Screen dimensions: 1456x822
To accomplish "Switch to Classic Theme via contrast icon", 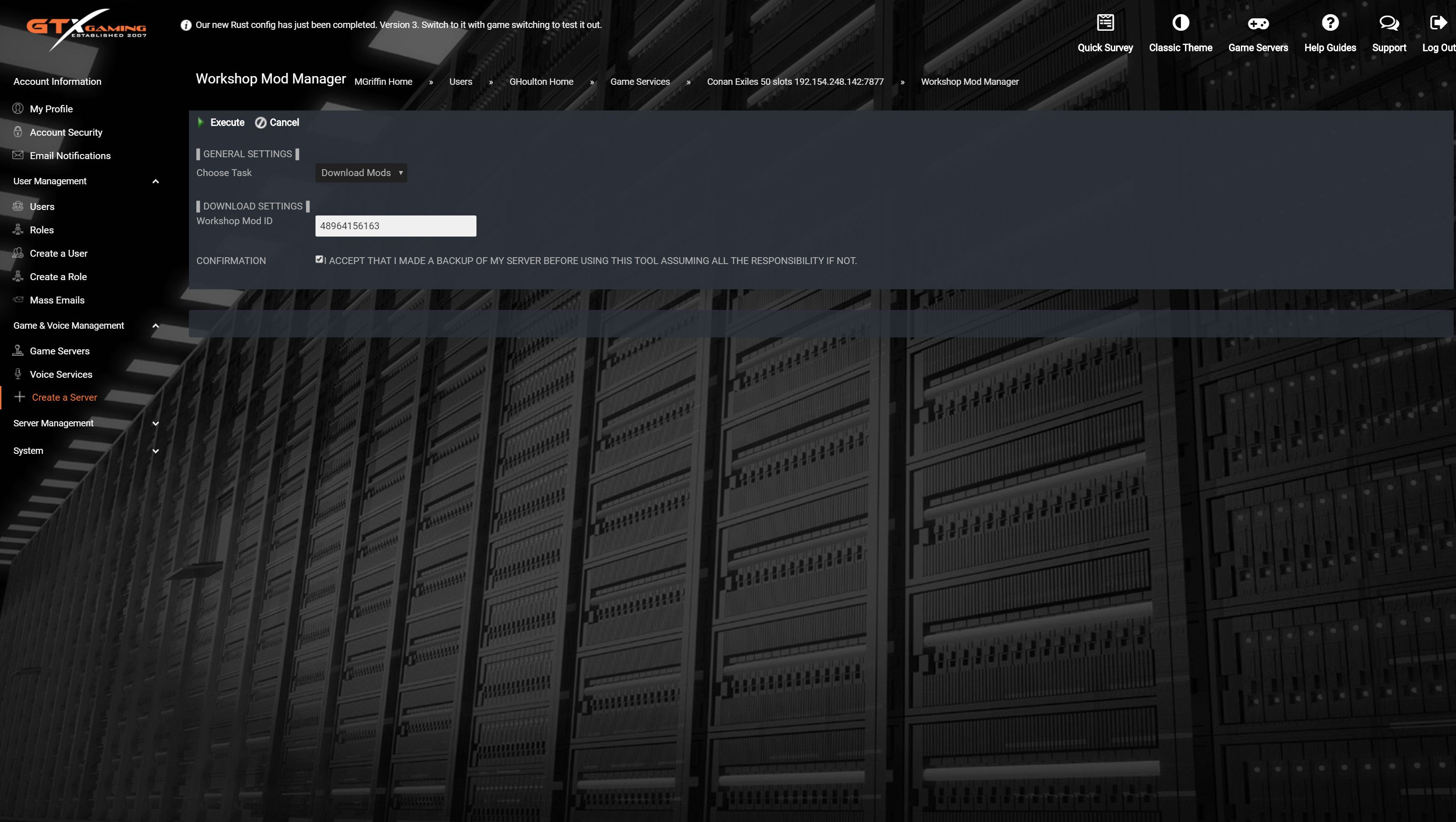I will [1180, 22].
